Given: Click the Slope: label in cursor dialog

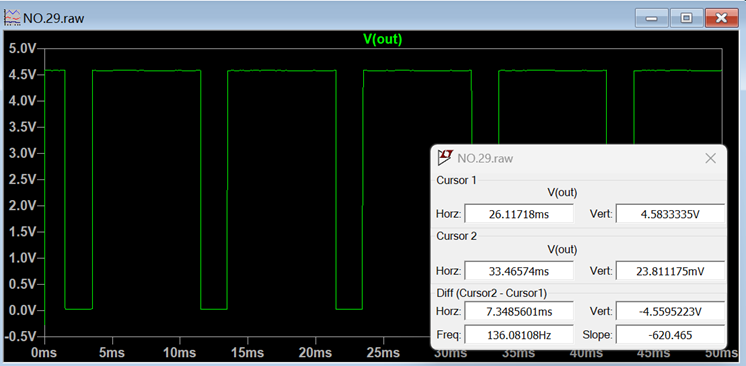Looking at the screenshot, I should point(598,336).
